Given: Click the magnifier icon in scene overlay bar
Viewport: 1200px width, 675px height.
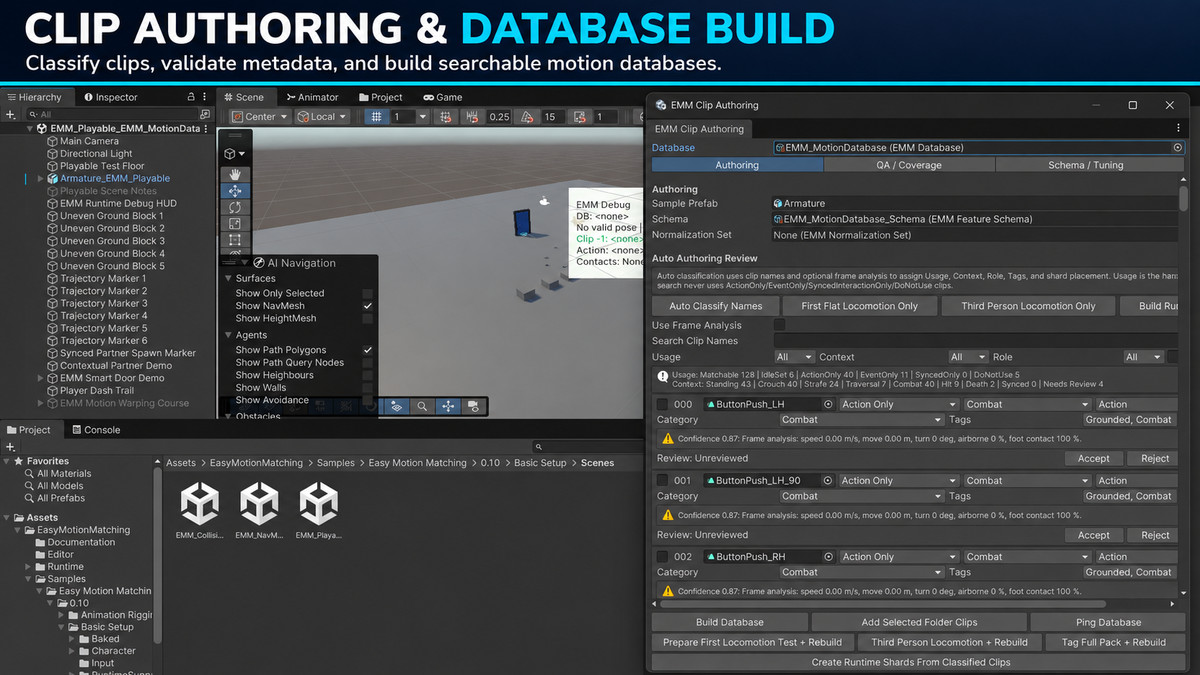Looking at the screenshot, I should [422, 406].
